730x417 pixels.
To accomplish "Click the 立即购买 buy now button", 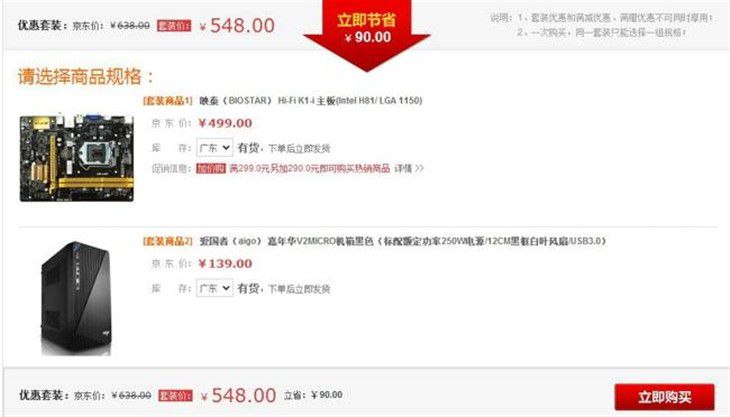I will point(664,397).
